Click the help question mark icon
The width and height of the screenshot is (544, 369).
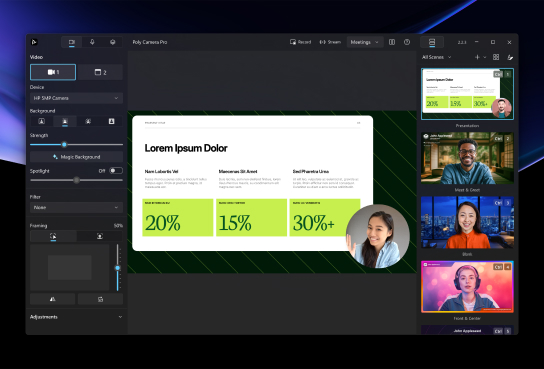pyautogui.click(x=407, y=42)
